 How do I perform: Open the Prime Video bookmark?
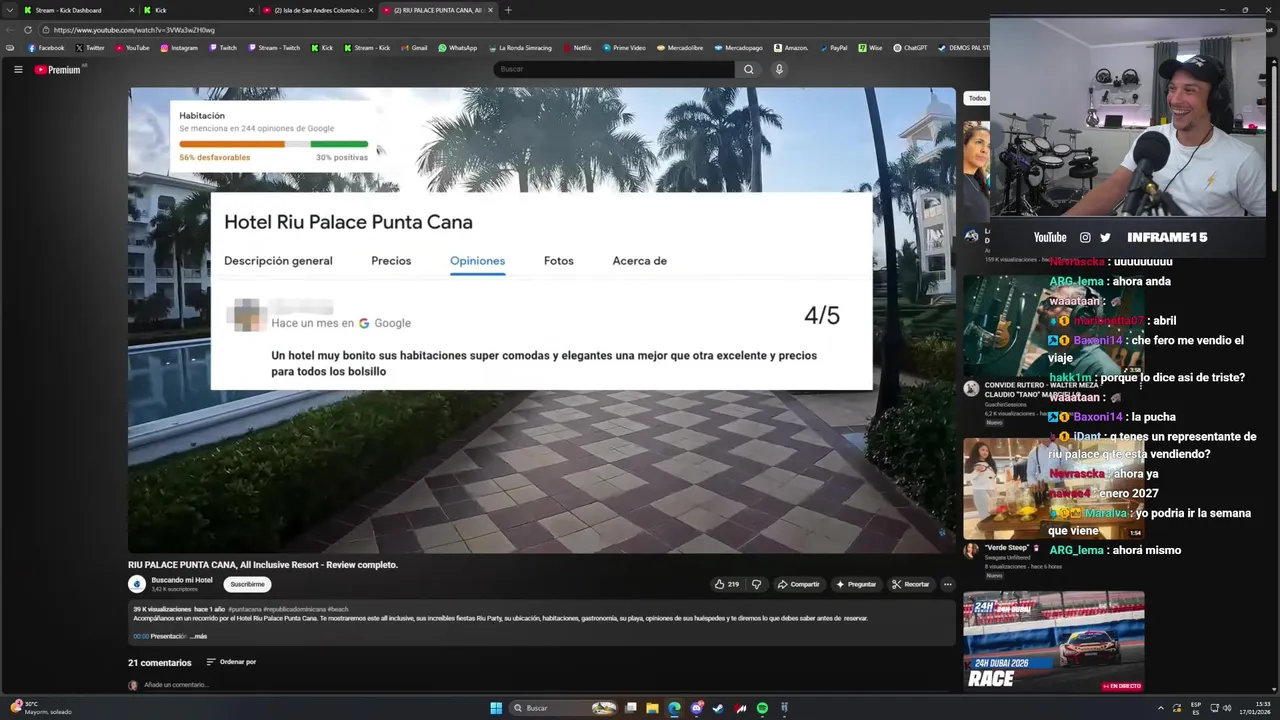point(624,48)
